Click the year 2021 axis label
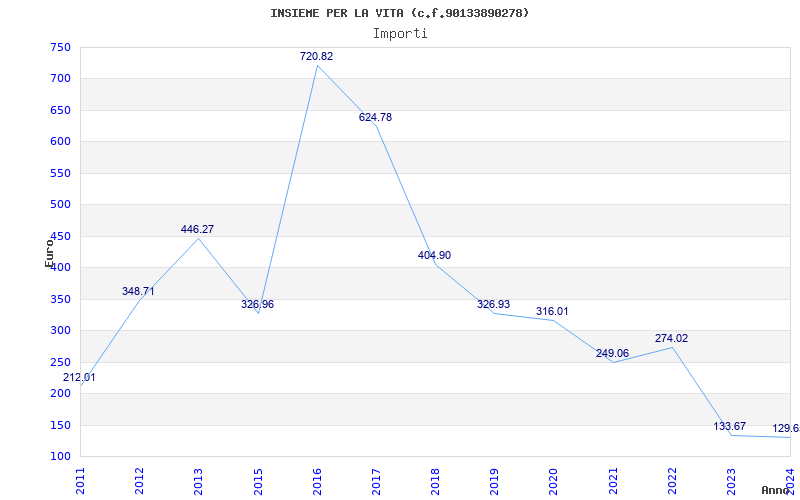This screenshot has height=500, width=800. [x=613, y=481]
